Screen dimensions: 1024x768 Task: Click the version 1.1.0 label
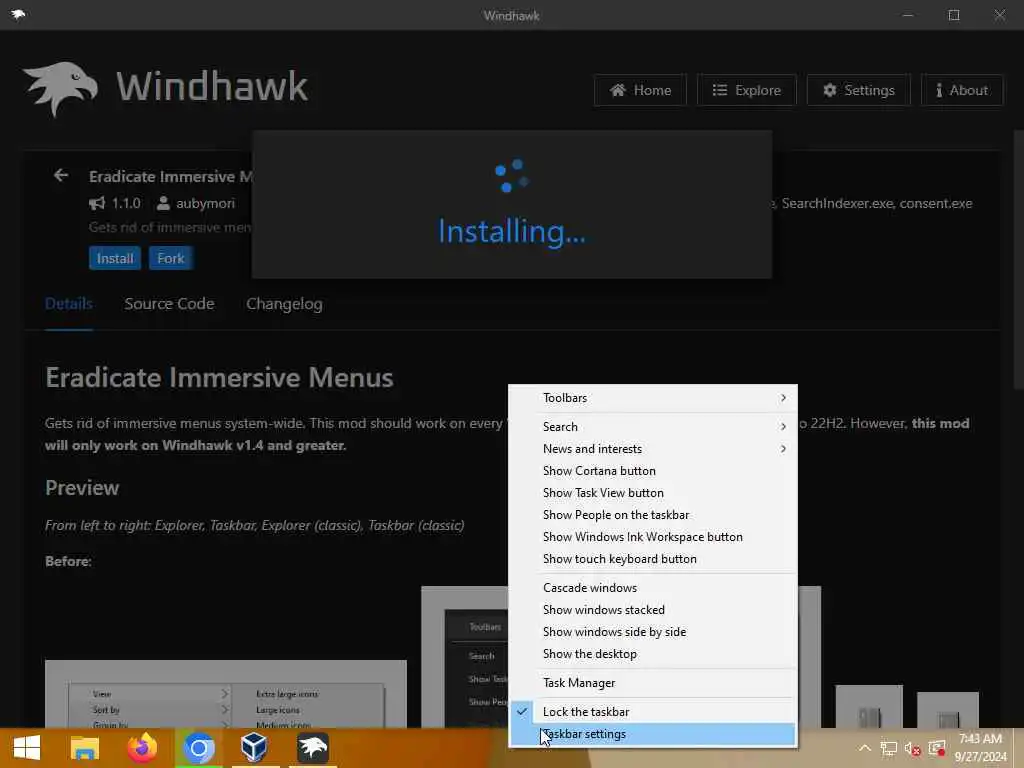(x=126, y=203)
